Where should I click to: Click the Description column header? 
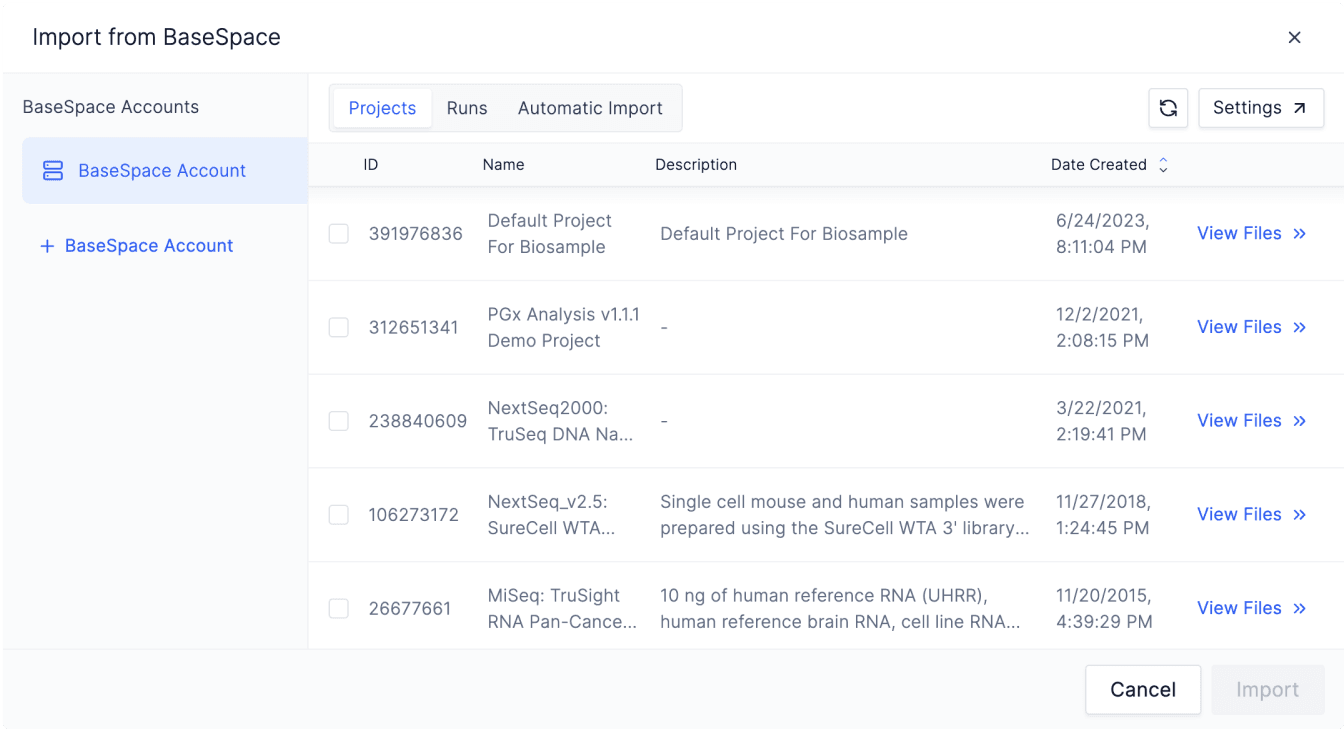[696, 165]
